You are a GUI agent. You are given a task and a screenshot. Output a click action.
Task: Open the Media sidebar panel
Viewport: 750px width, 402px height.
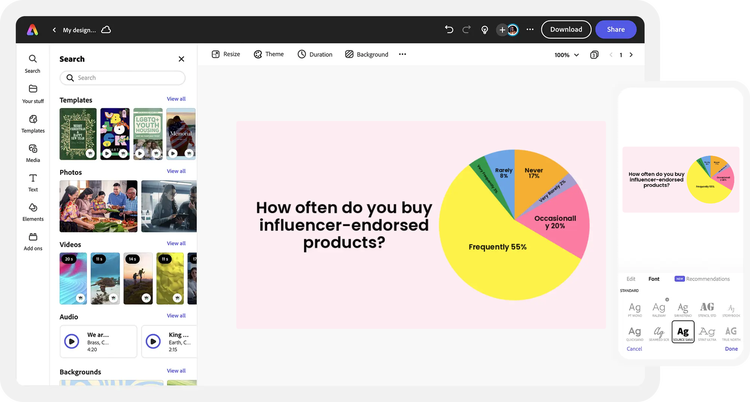coord(33,152)
